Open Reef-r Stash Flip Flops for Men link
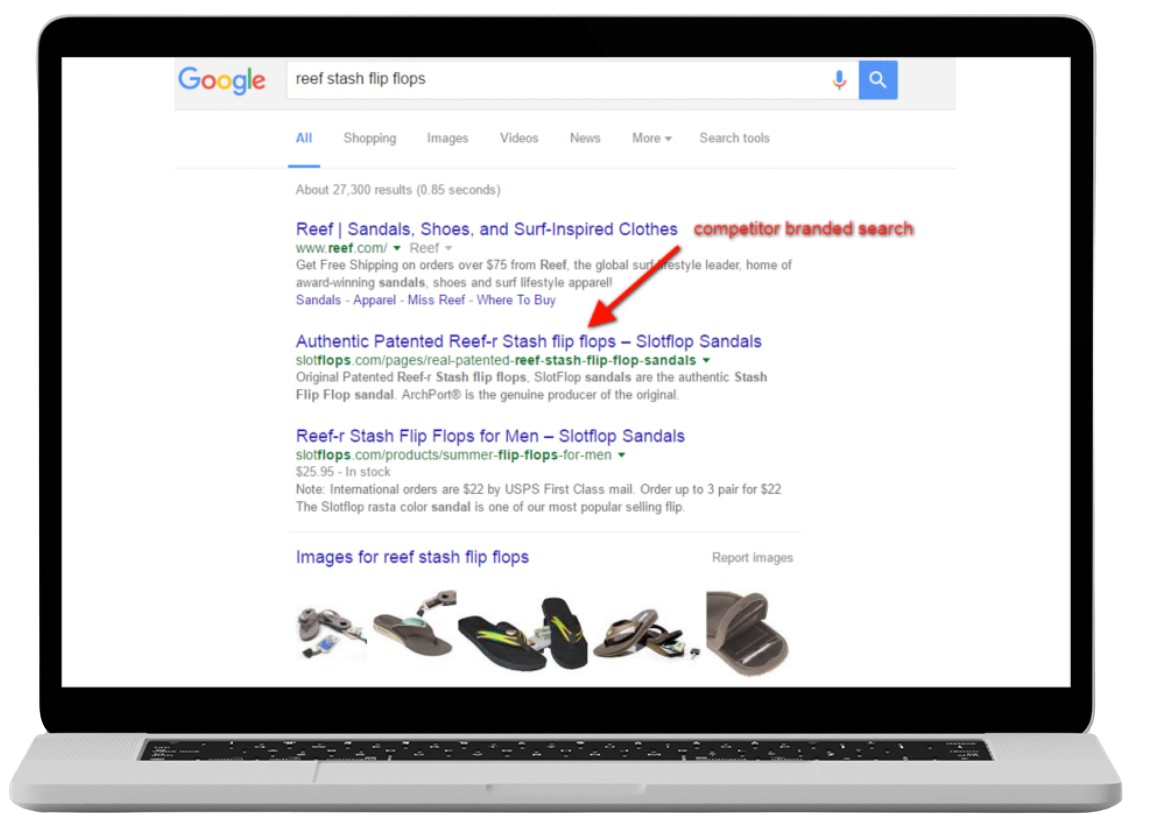 pyautogui.click(x=490, y=436)
